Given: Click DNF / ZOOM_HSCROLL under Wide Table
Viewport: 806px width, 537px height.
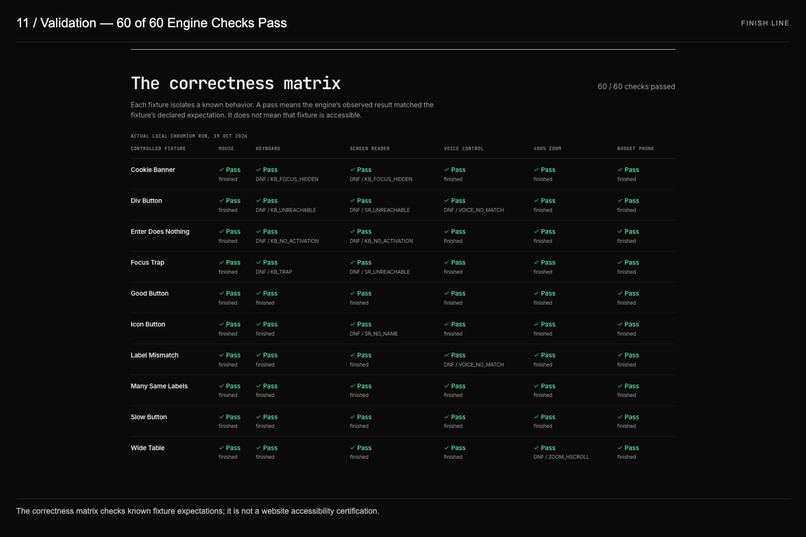Looking at the screenshot, I should pyautogui.click(x=561, y=457).
